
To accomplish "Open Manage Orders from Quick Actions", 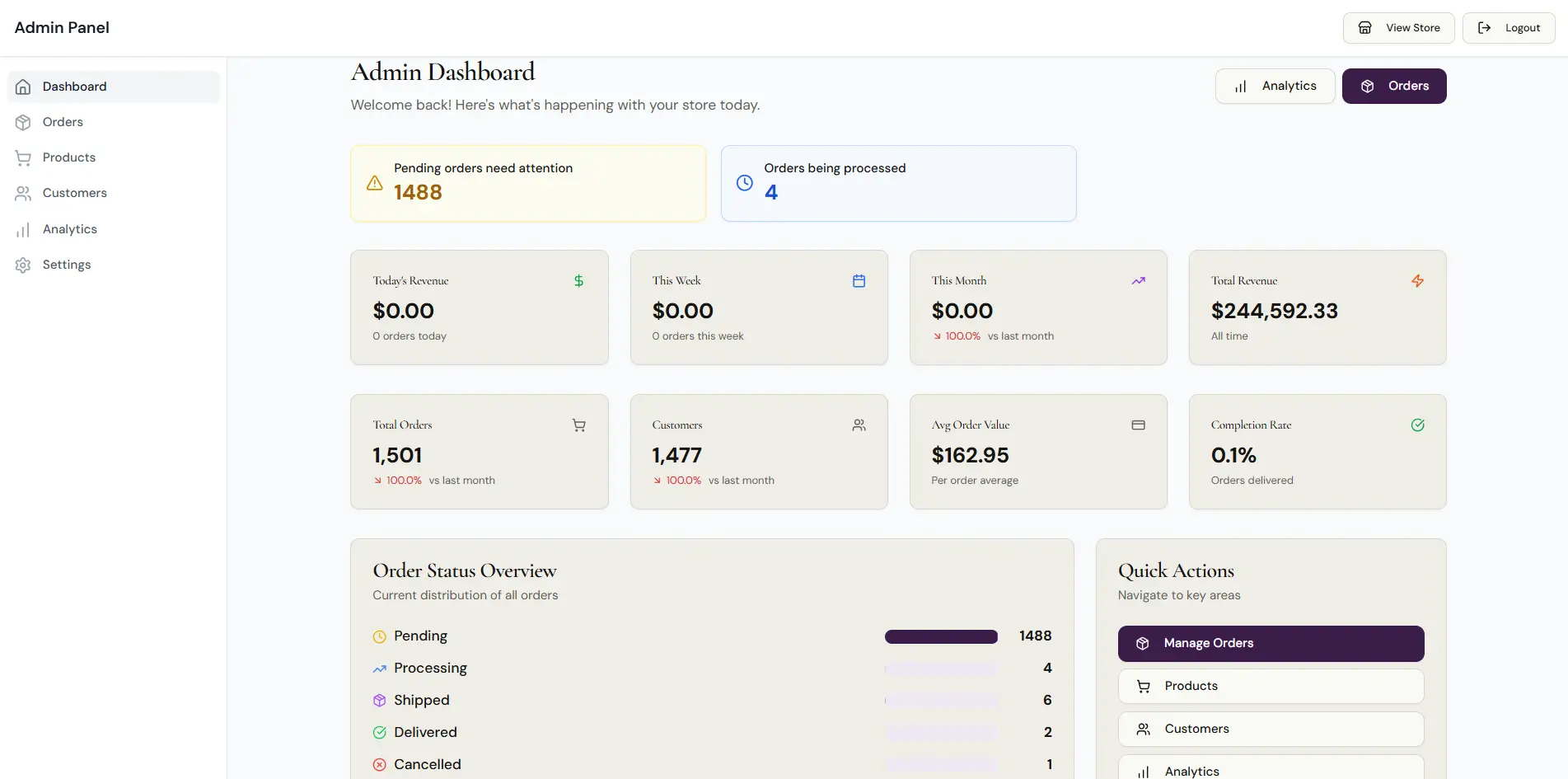I will tap(1271, 643).
